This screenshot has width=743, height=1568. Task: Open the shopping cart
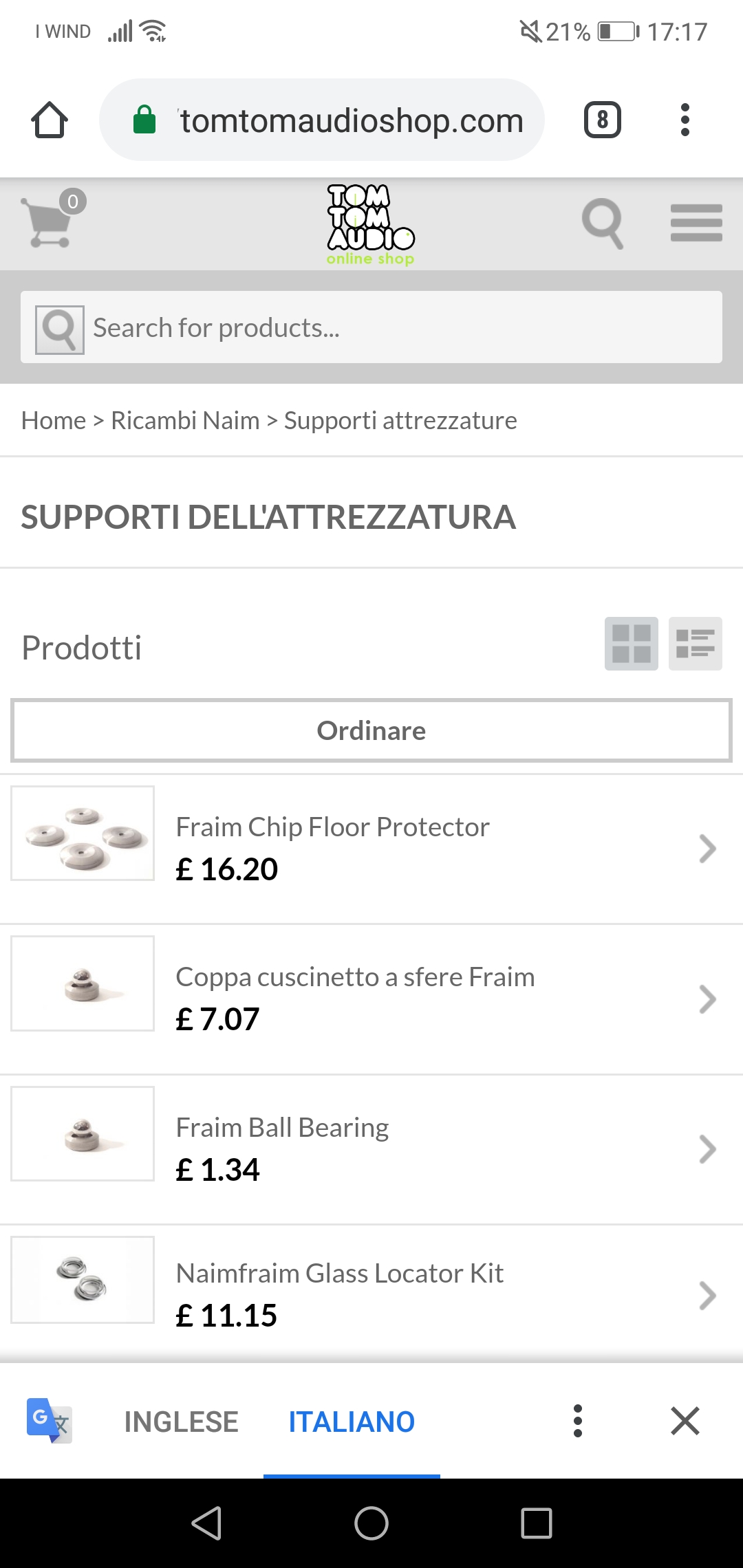48,221
